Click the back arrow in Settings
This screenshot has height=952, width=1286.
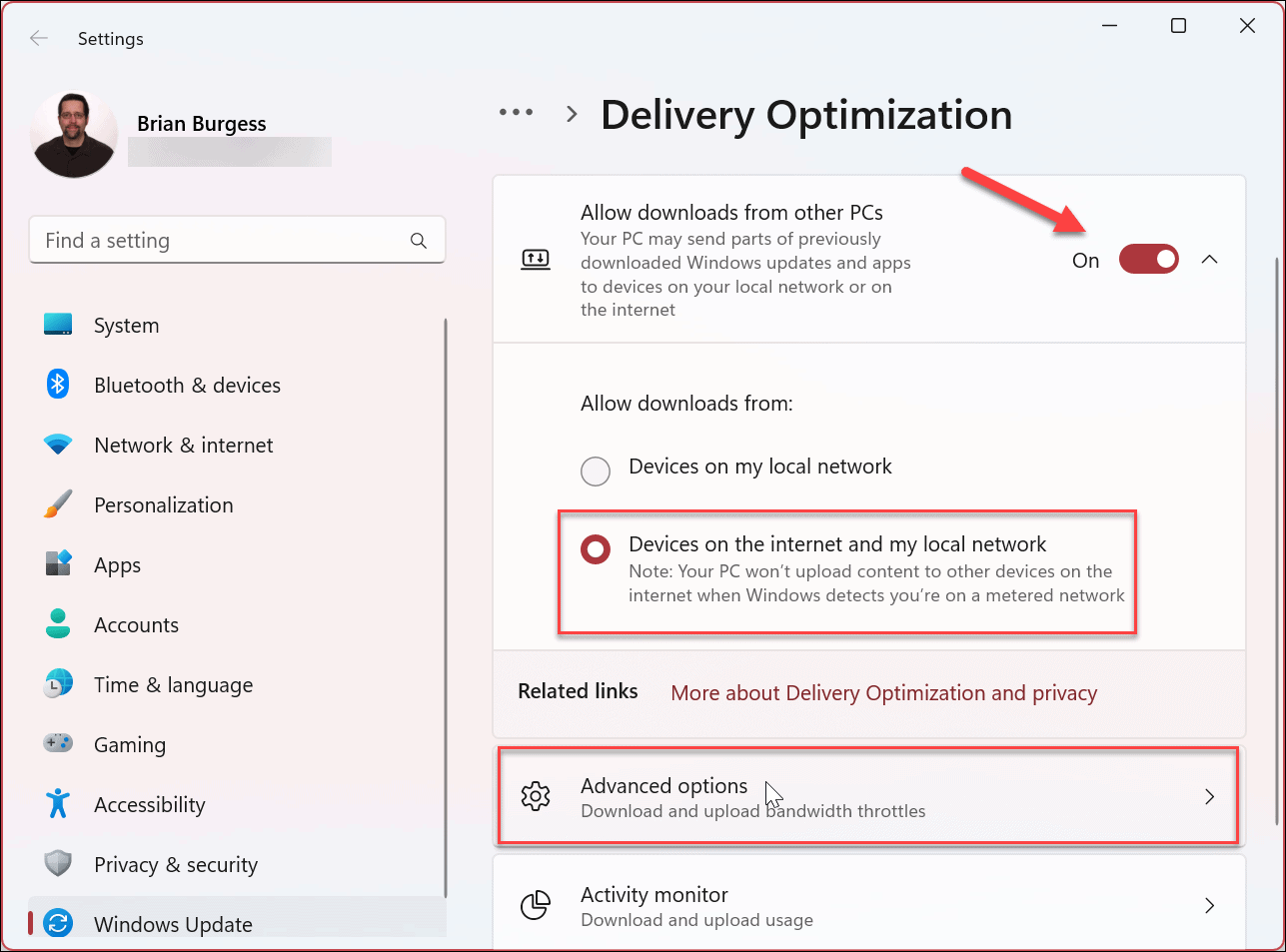click(x=39, y=38)
